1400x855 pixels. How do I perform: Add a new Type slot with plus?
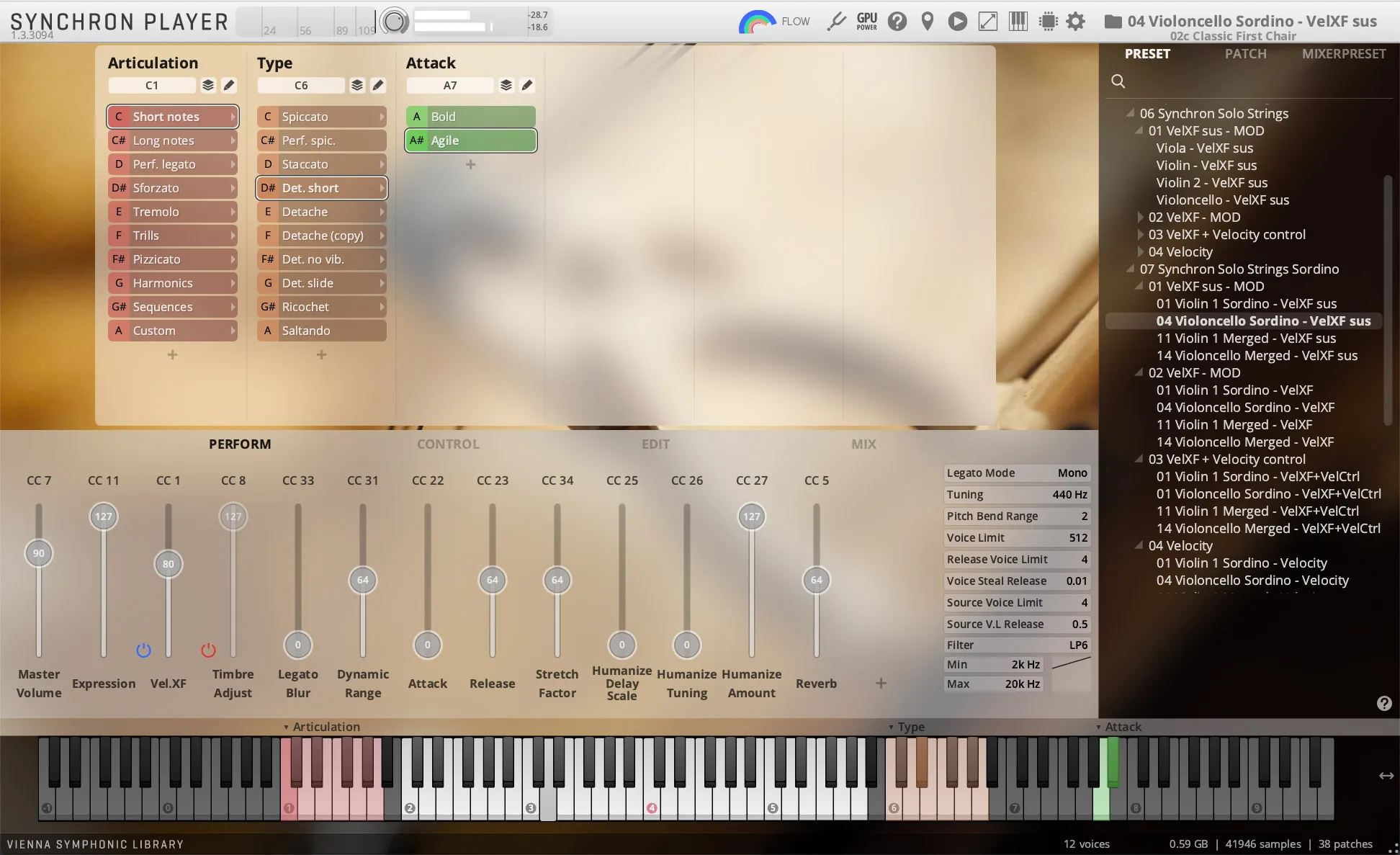[321, 354]
